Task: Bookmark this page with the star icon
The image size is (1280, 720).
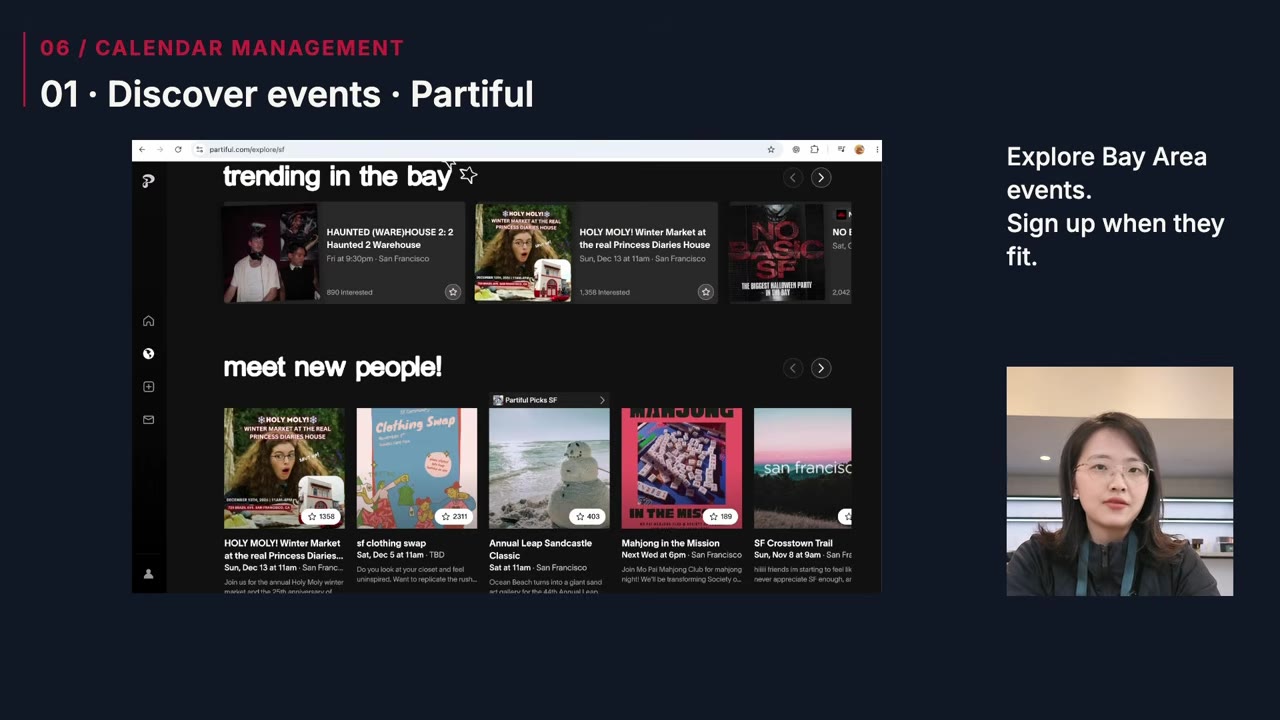Action: click(771, 150)
